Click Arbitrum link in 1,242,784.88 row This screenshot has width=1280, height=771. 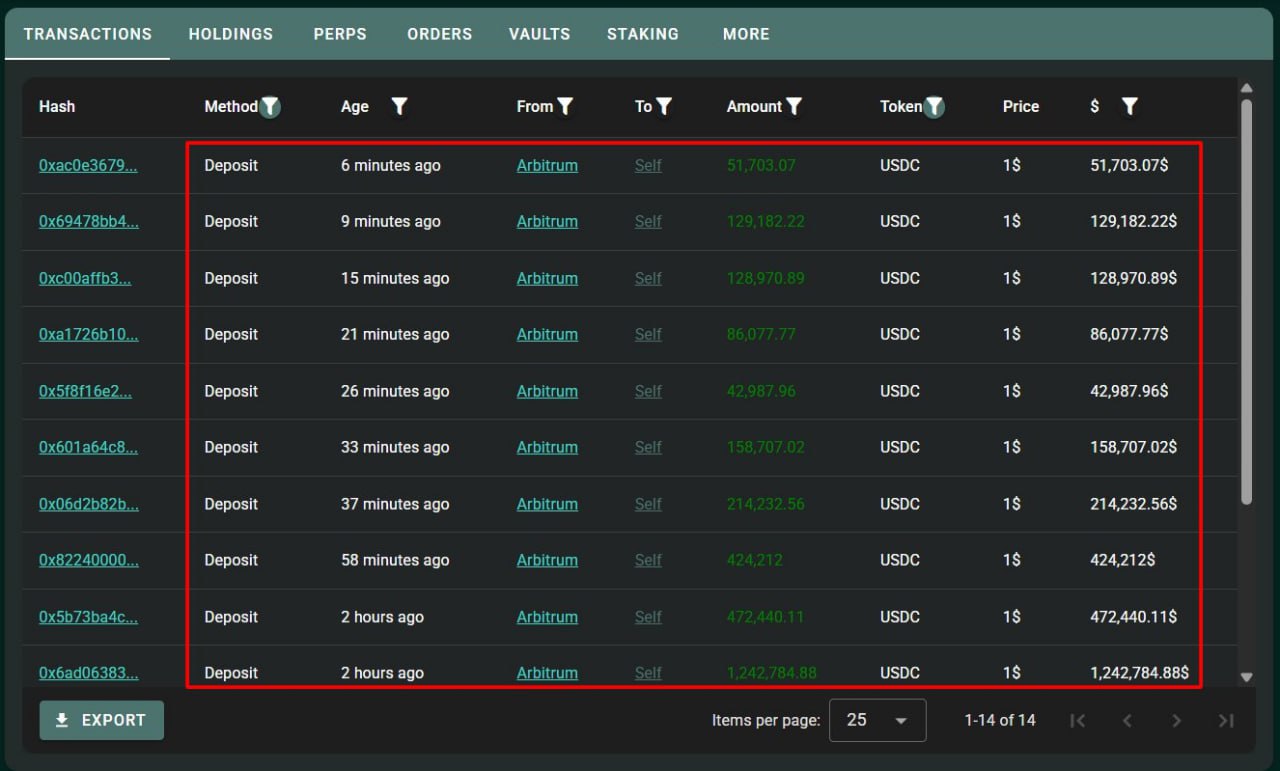(547, 674)
